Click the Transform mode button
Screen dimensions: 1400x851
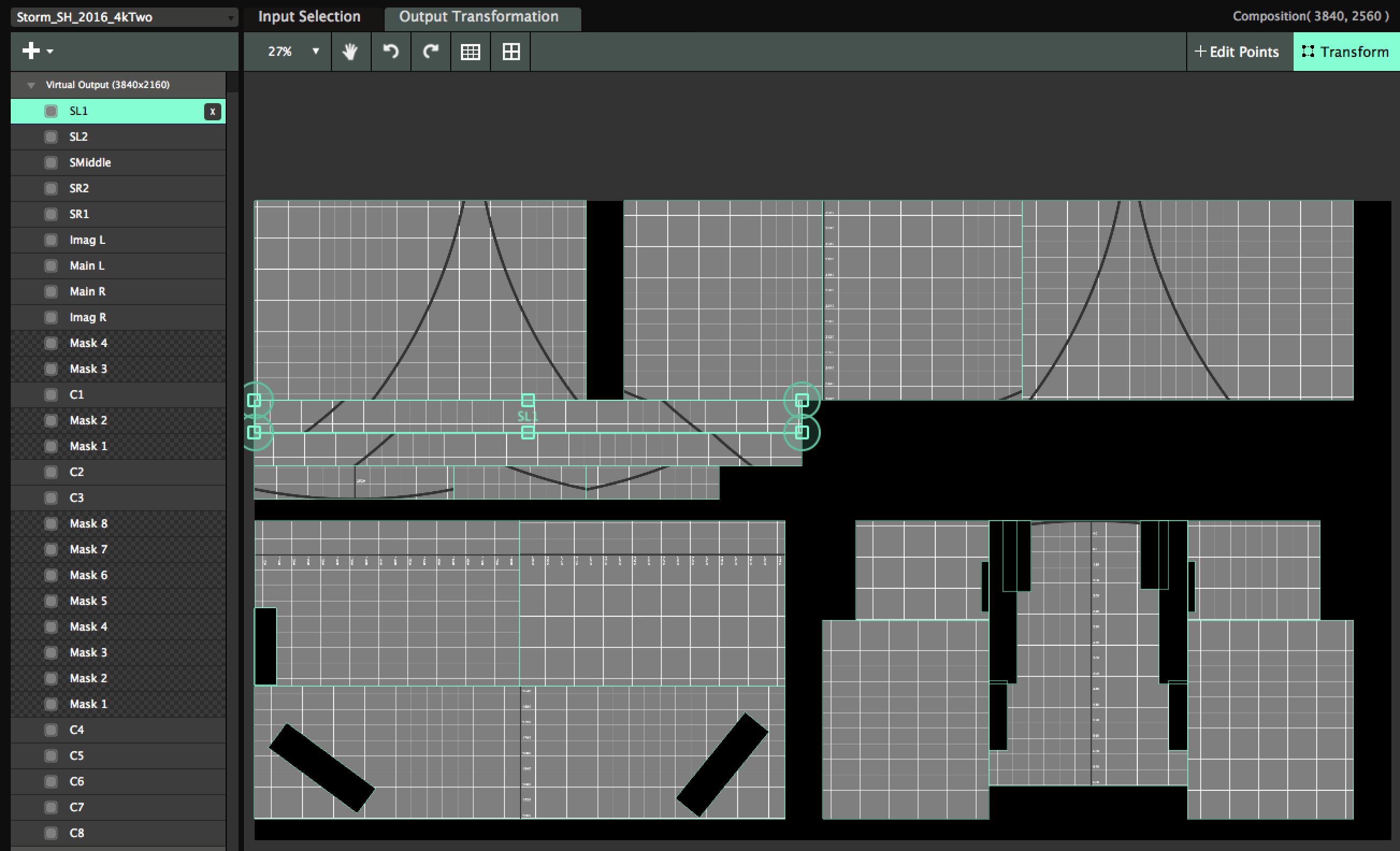coord(1345,52)
